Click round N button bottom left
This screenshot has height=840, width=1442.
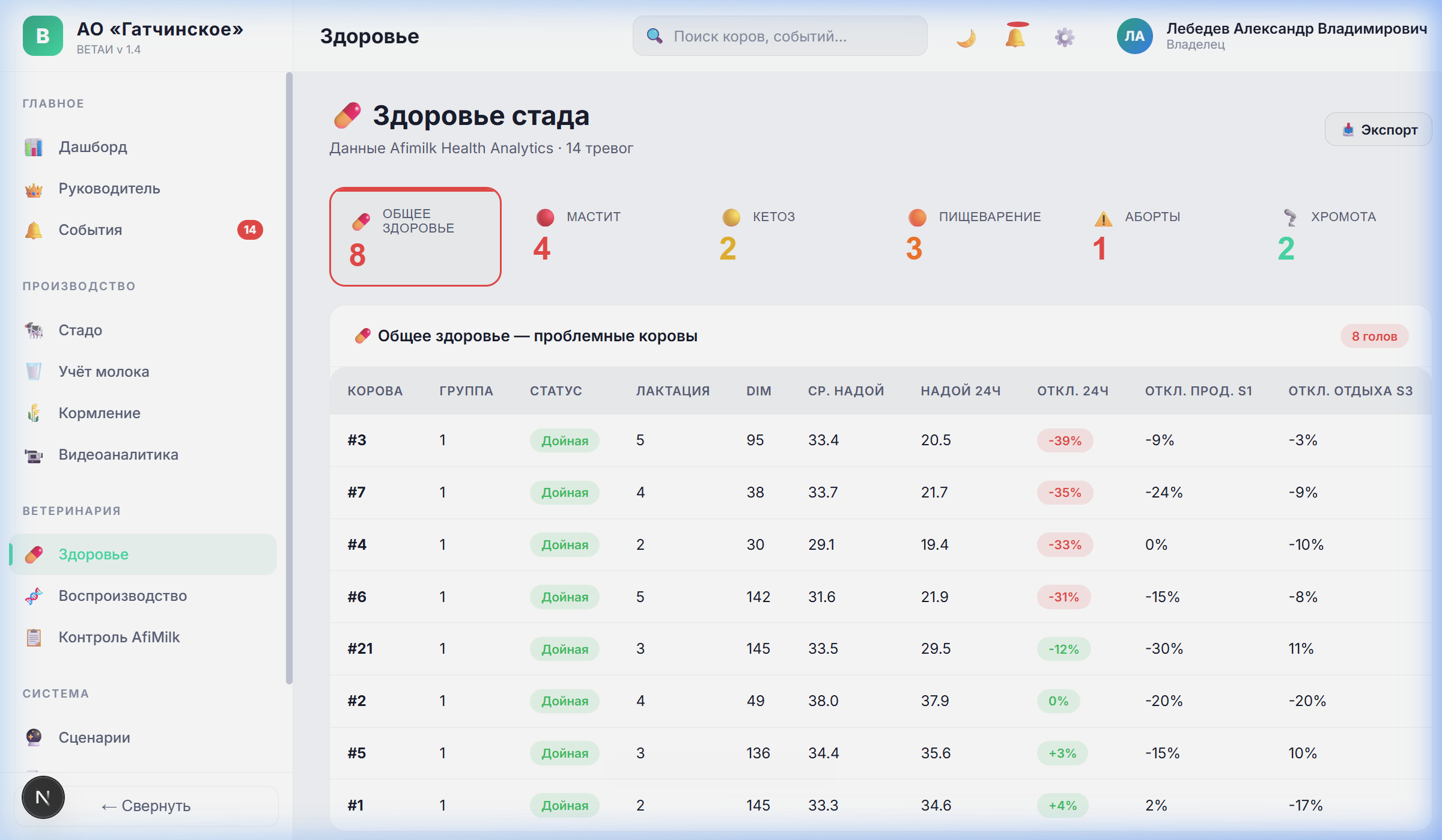(43, 797)
